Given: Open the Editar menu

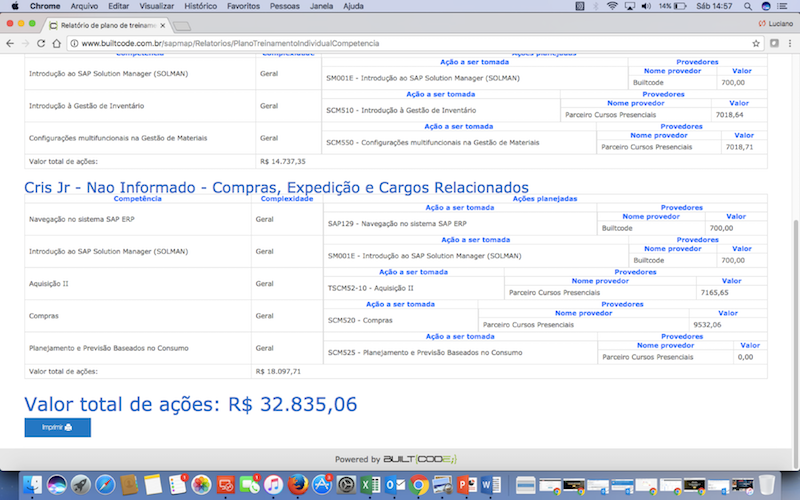Looking at the screenshot, I should click(118, 6).
